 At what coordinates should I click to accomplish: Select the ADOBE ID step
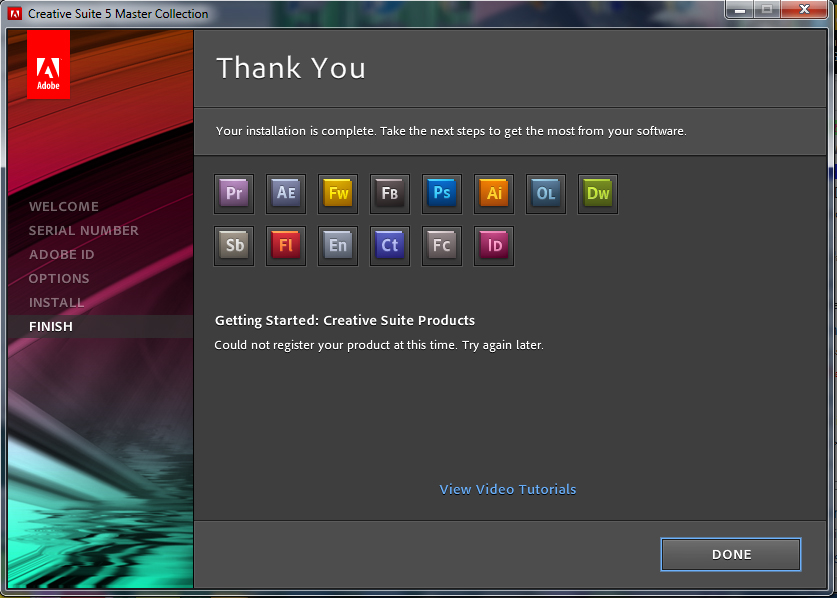point(61,255)
